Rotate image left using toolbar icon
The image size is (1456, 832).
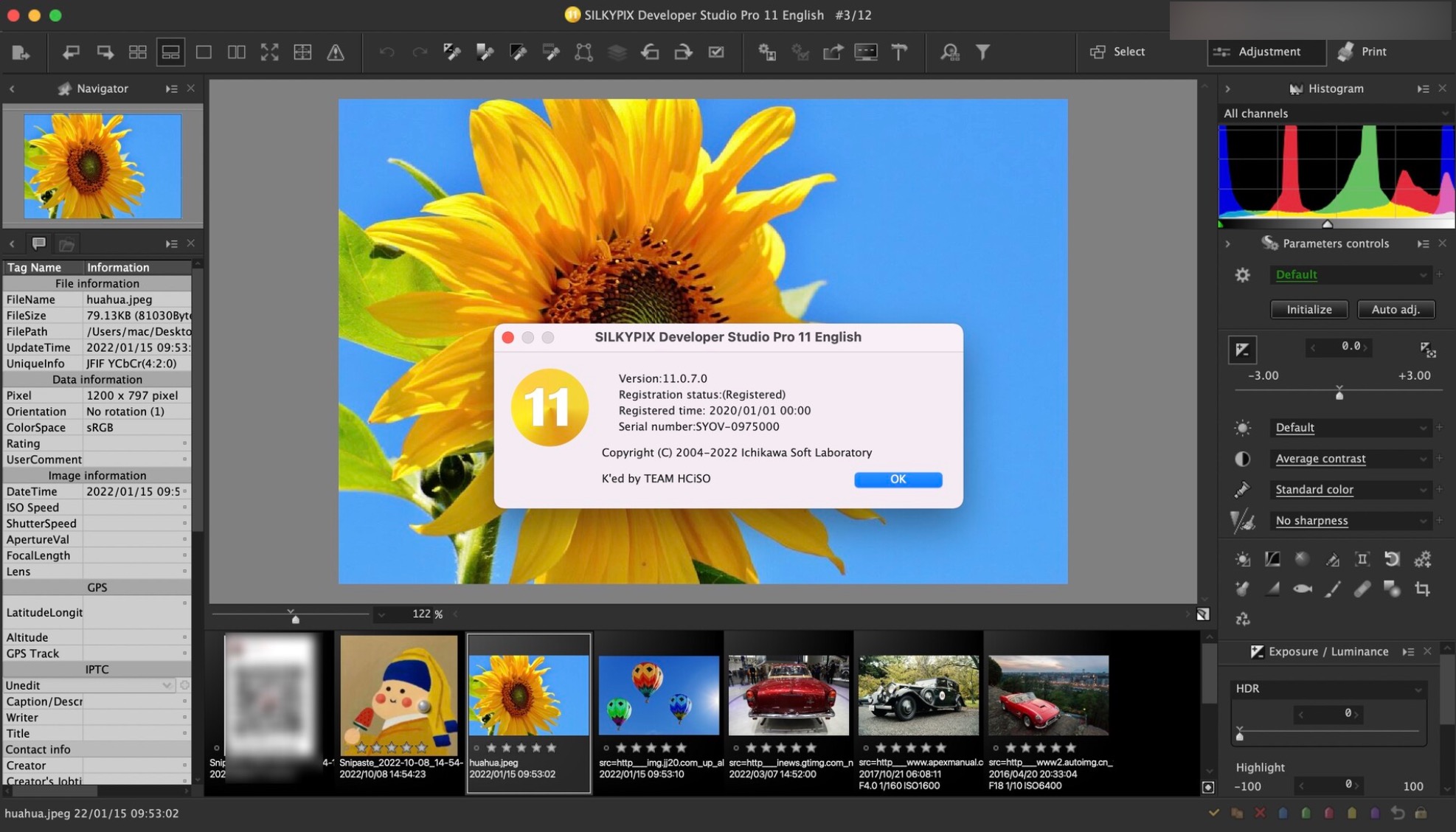650,52
